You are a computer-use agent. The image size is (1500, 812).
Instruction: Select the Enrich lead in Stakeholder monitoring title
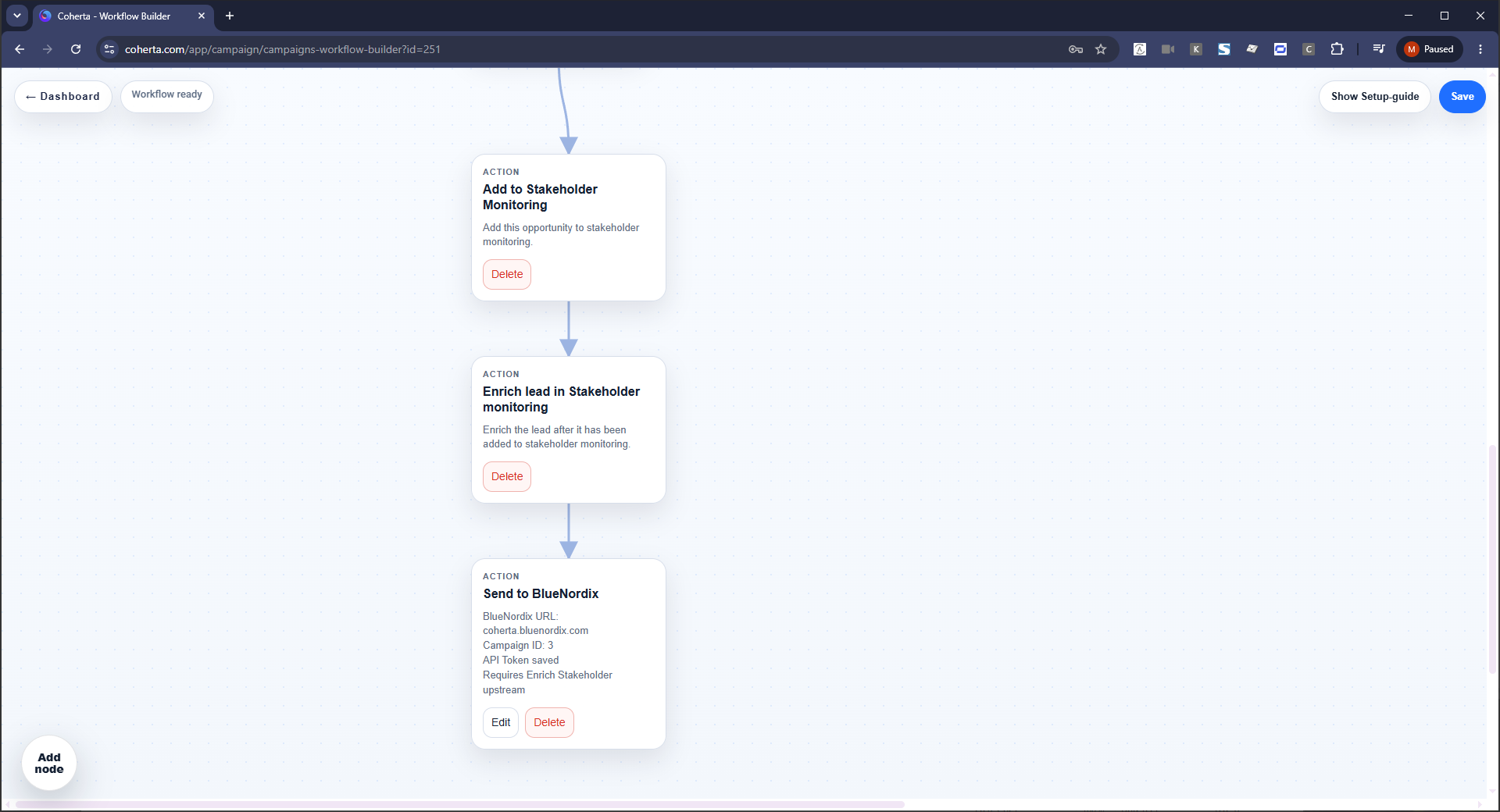click(x=561, y=399)
